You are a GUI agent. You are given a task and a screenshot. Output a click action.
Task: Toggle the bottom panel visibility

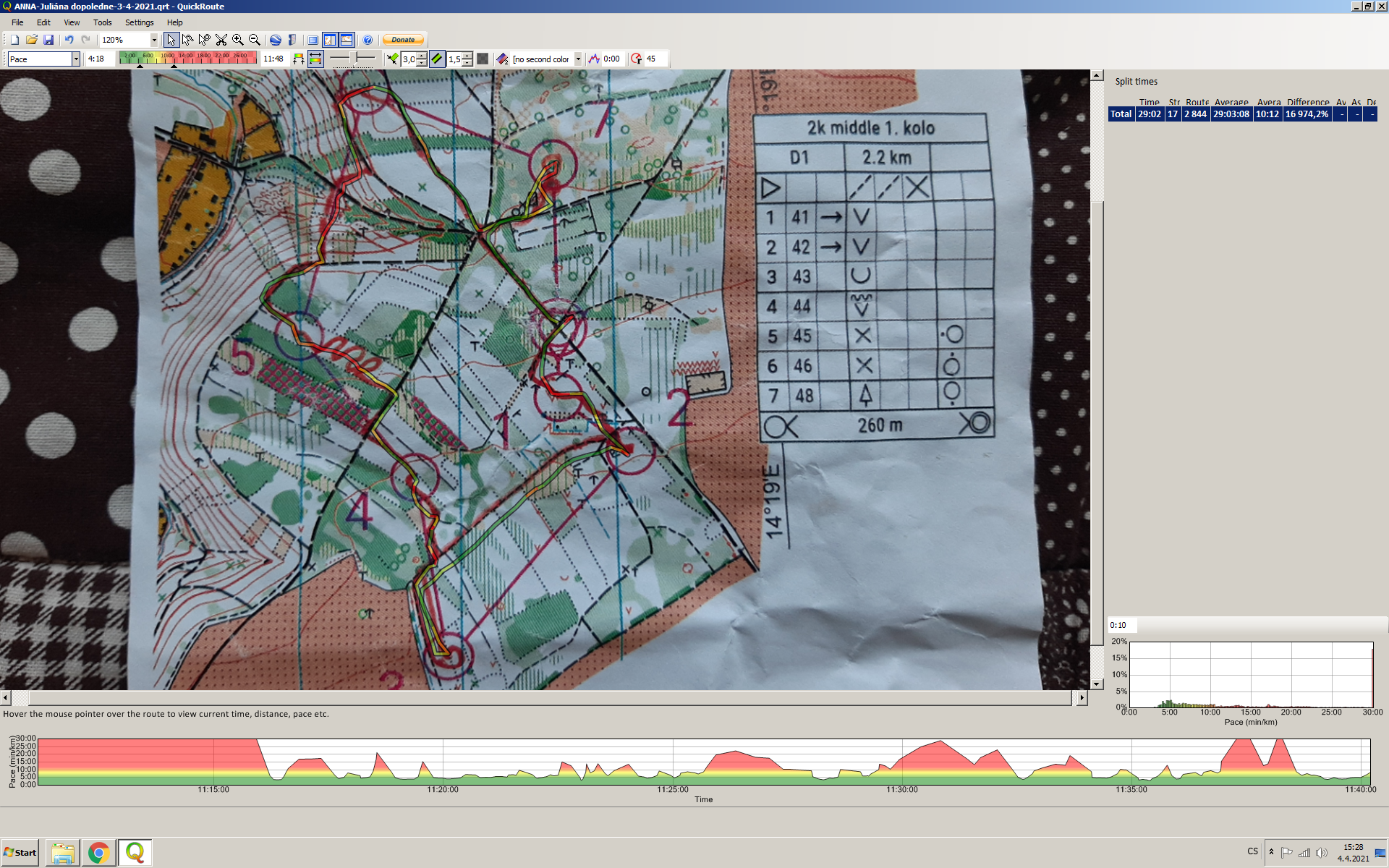pyautogui.click(x=347, y=40)
